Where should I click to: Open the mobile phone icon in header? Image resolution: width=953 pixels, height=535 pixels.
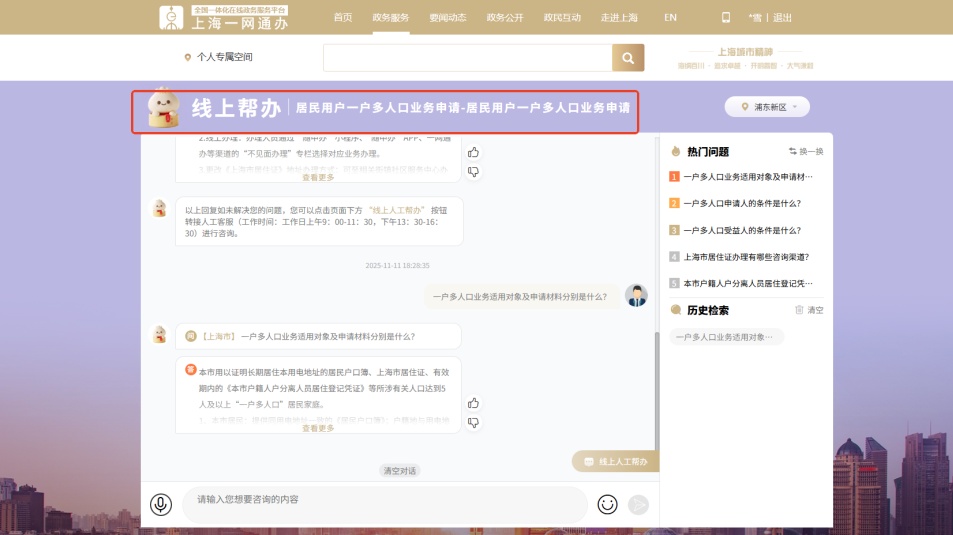(x=726, y=17)
